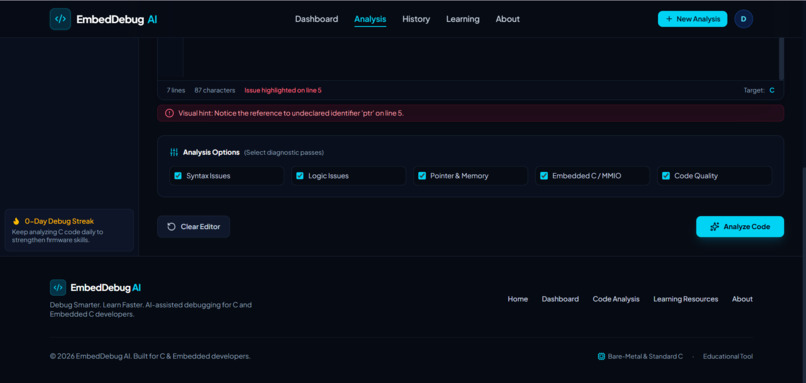The image size is (806, 383).
Task: Select the Analysis tab in top navigation
Action: tap(370, 19)
